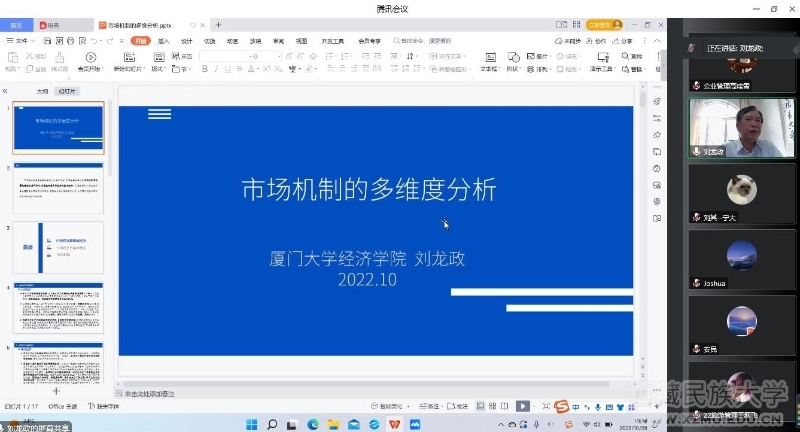Open the font size dropdown
This screenshot has height=432, width=800.
(279, 56)
